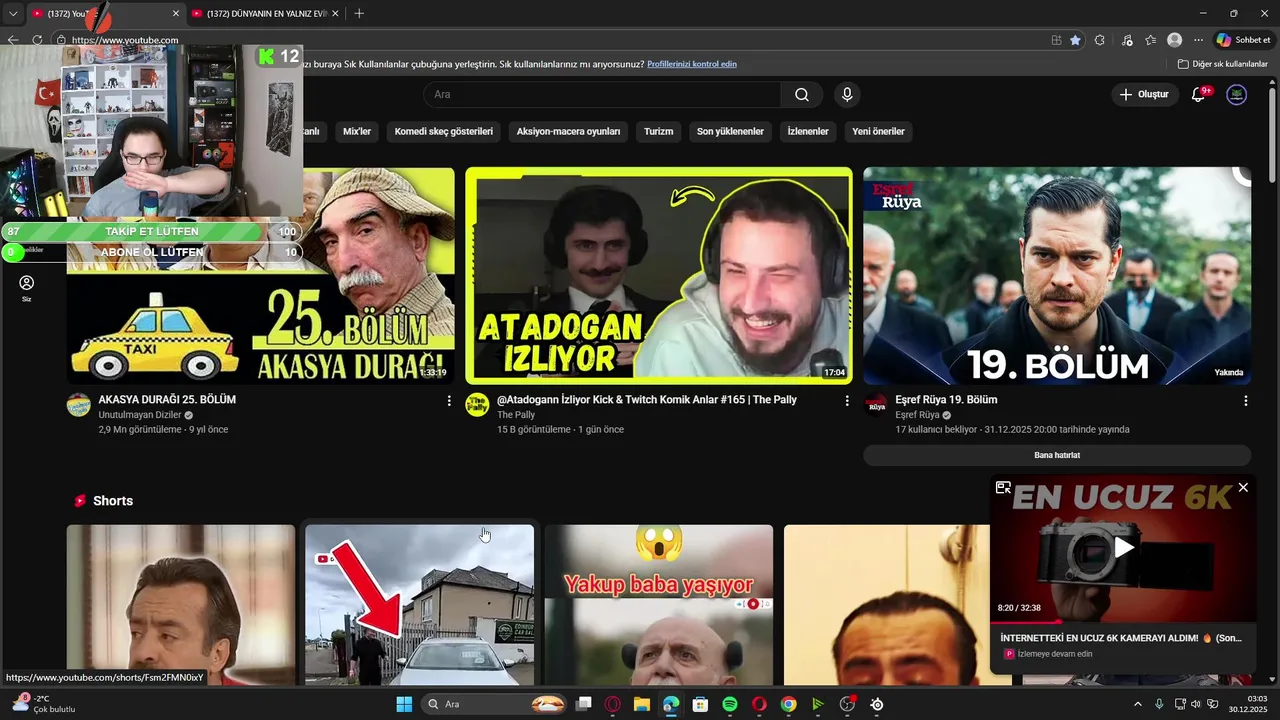Close the DÜNYANIN EN YALNIZ EVİ tab

click(x=335, y=13)
